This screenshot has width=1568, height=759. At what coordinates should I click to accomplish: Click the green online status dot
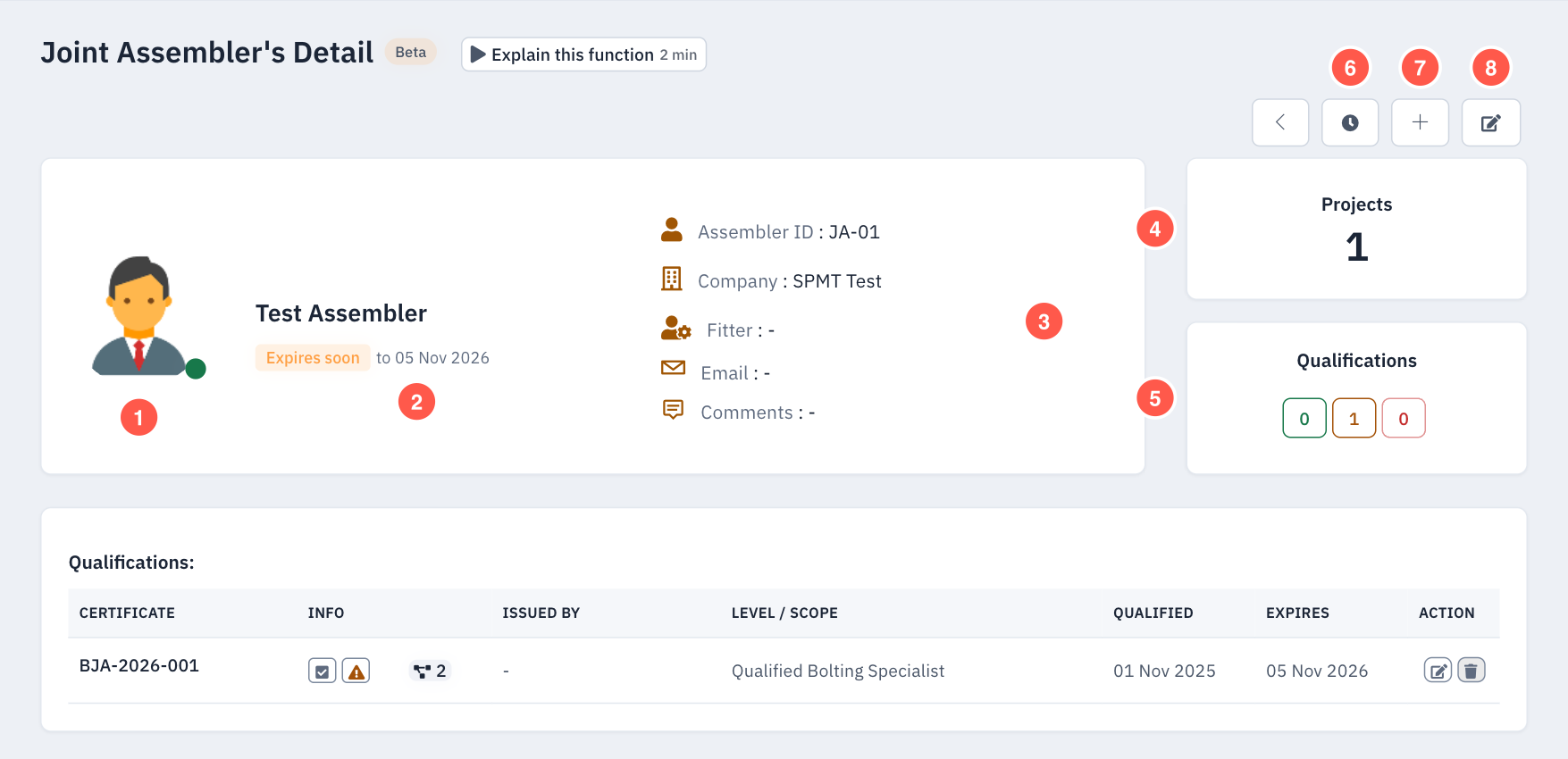[x=196, y=369]
